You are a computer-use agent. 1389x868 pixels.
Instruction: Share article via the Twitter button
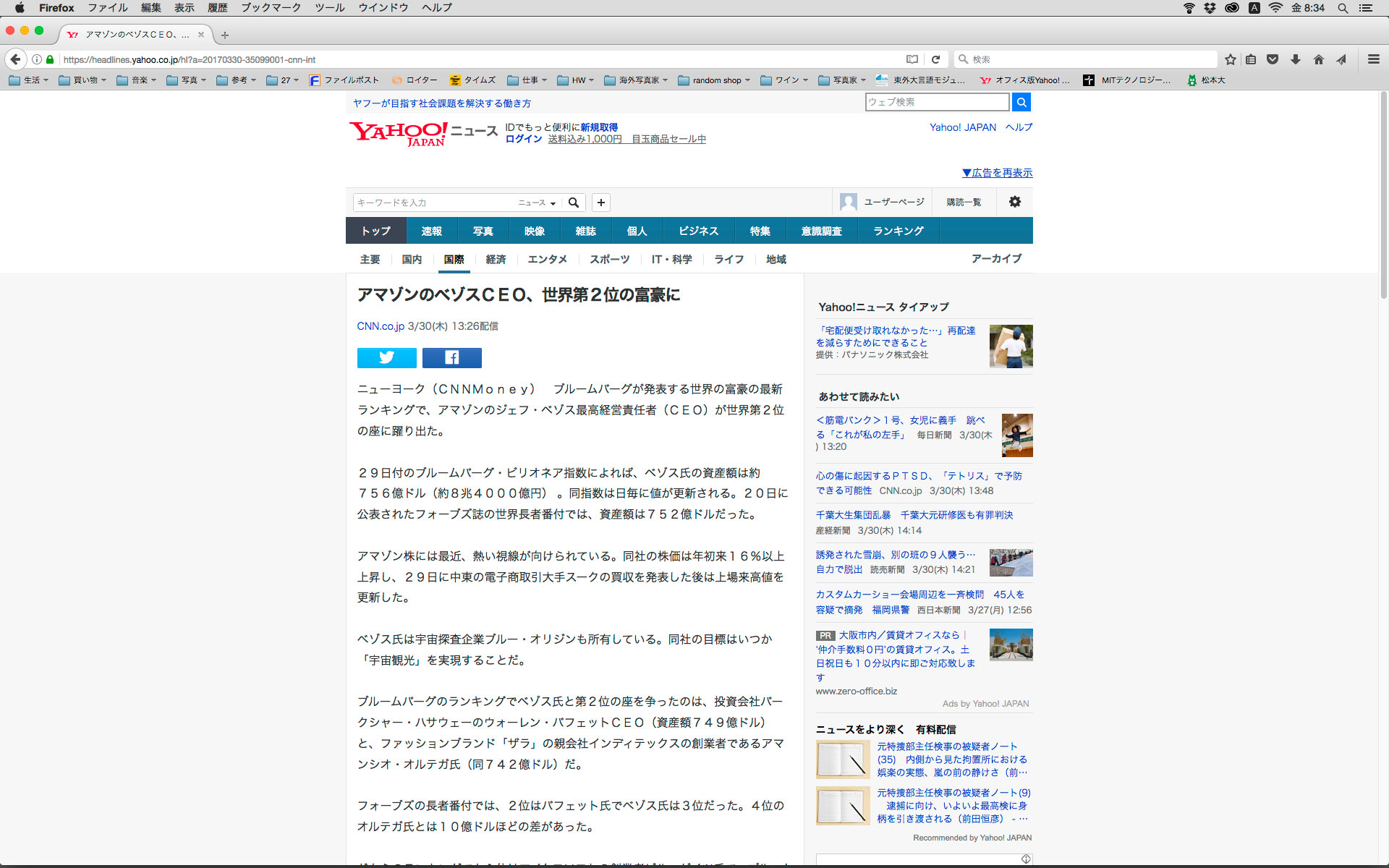[x=386, y=357]
